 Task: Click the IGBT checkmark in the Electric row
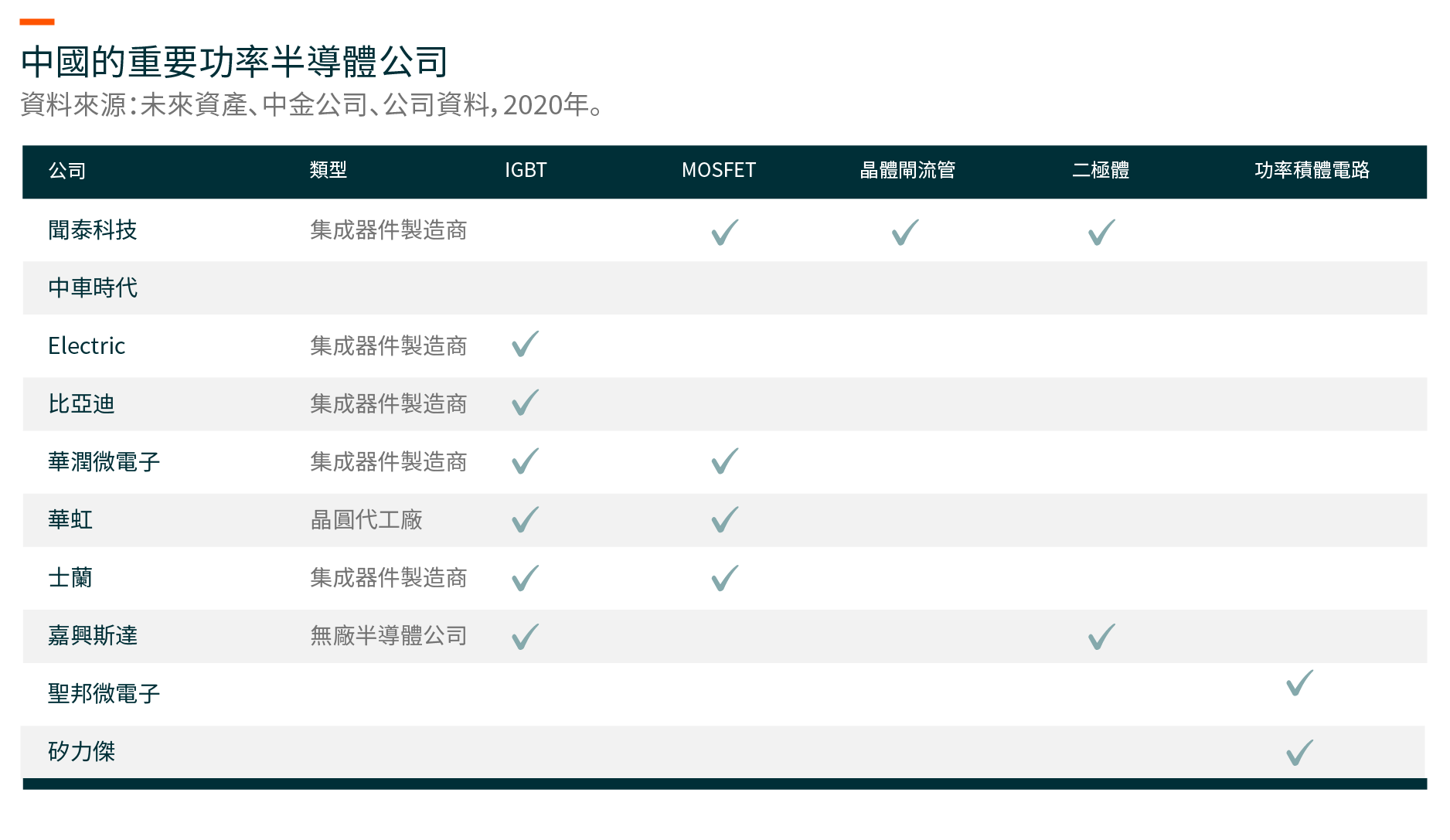coord(526,344)
